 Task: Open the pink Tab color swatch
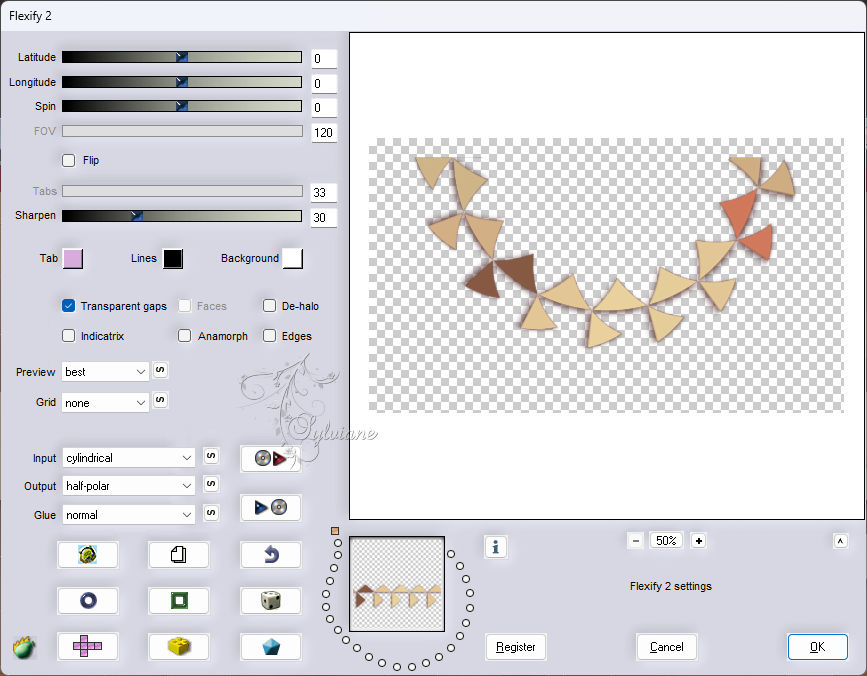pos(73,258)
